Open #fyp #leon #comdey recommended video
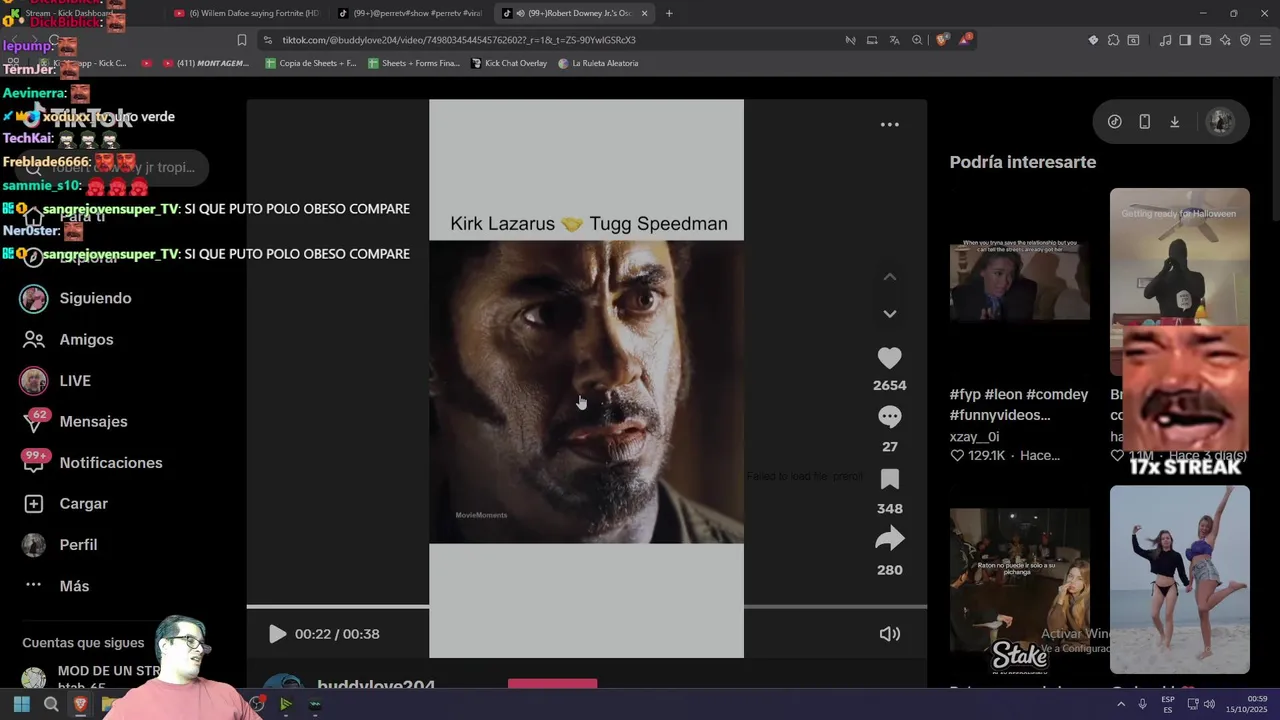The image size is (1280, 720). click(x=1019, y=282)
